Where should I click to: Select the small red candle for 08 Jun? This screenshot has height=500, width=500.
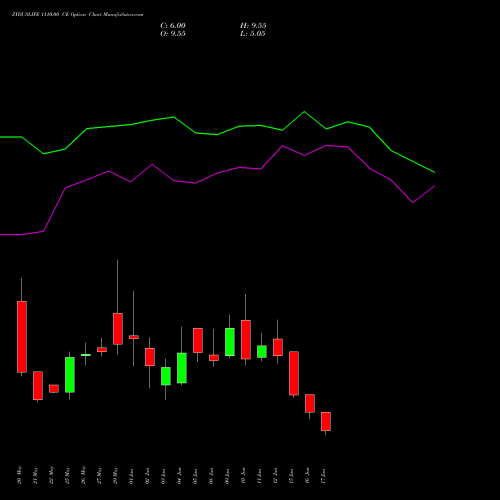click(x=214, y=358)
